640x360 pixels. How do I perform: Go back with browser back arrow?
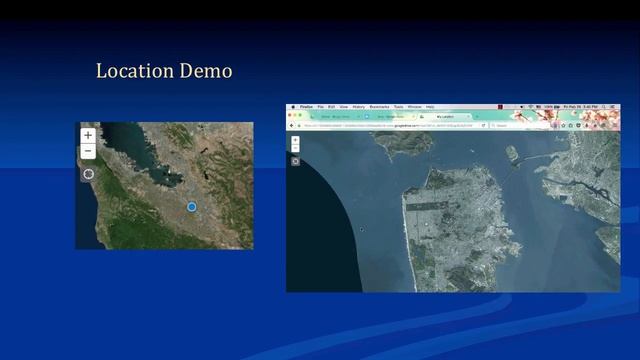(x=291, y=126)
